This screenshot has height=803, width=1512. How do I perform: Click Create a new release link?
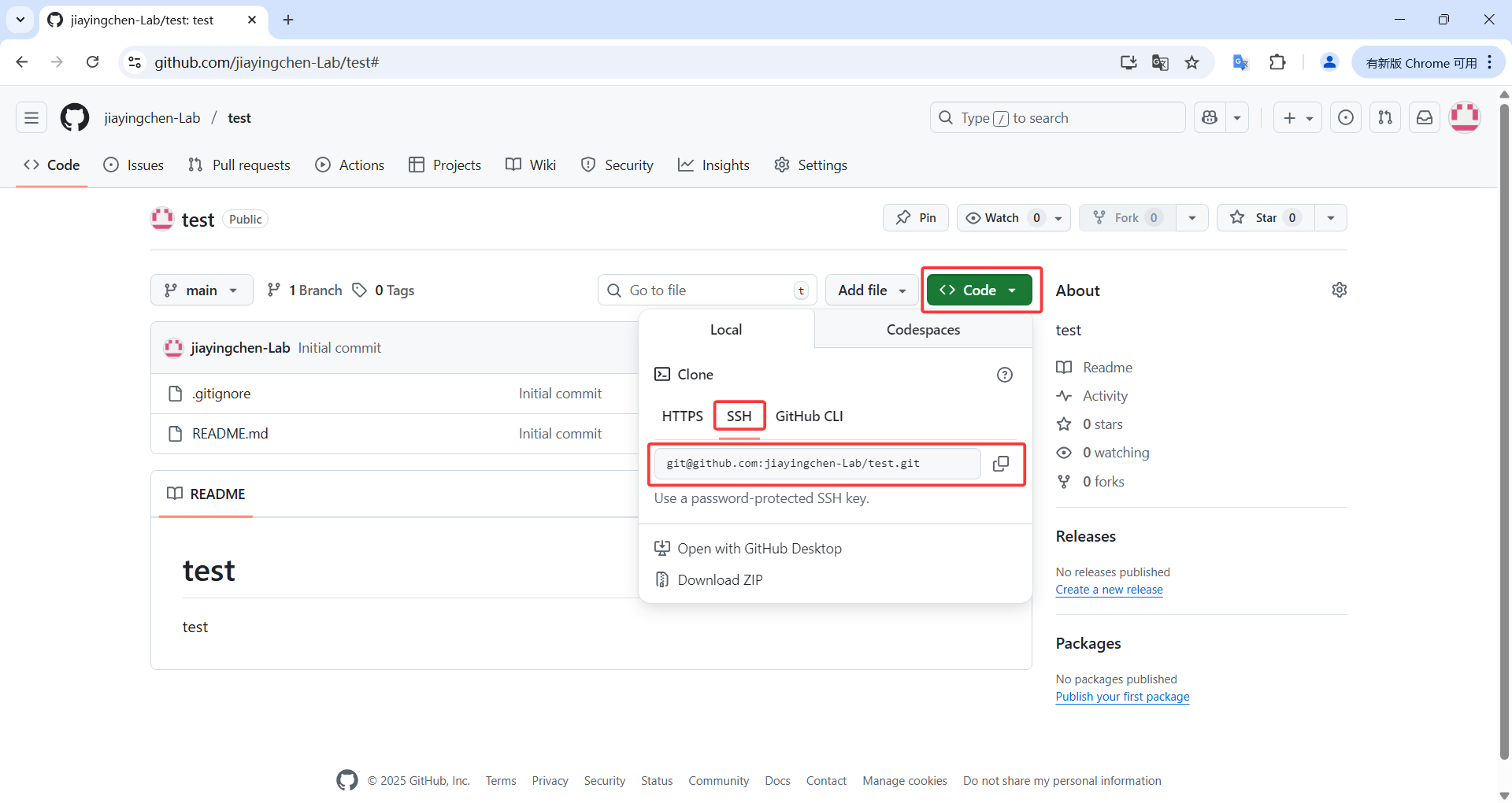coord(1109,590)
